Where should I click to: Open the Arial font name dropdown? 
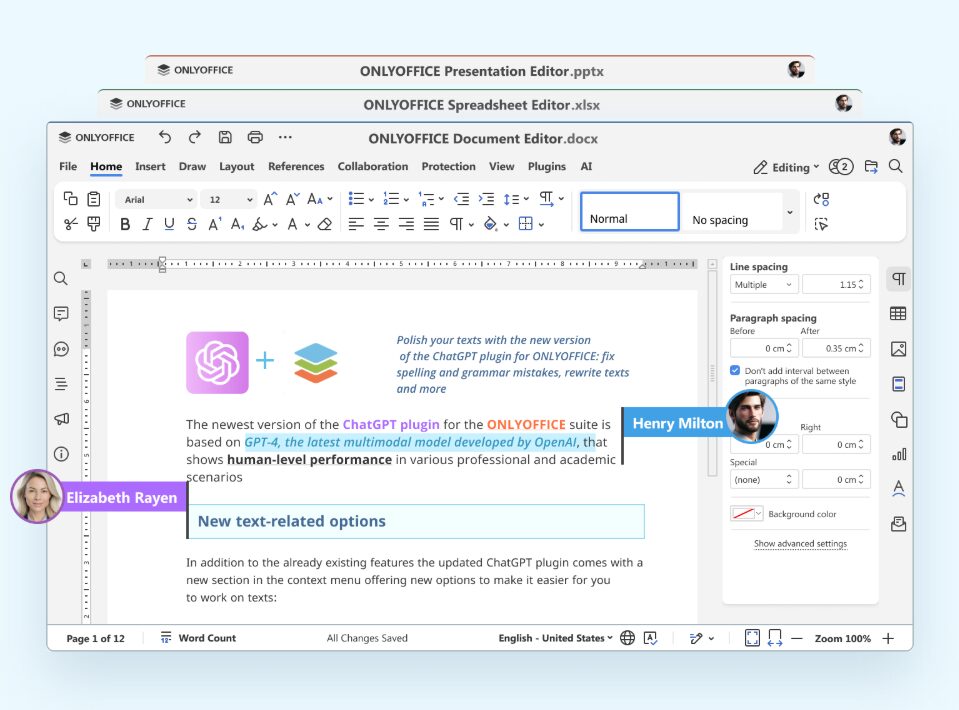tap(156, 199)
